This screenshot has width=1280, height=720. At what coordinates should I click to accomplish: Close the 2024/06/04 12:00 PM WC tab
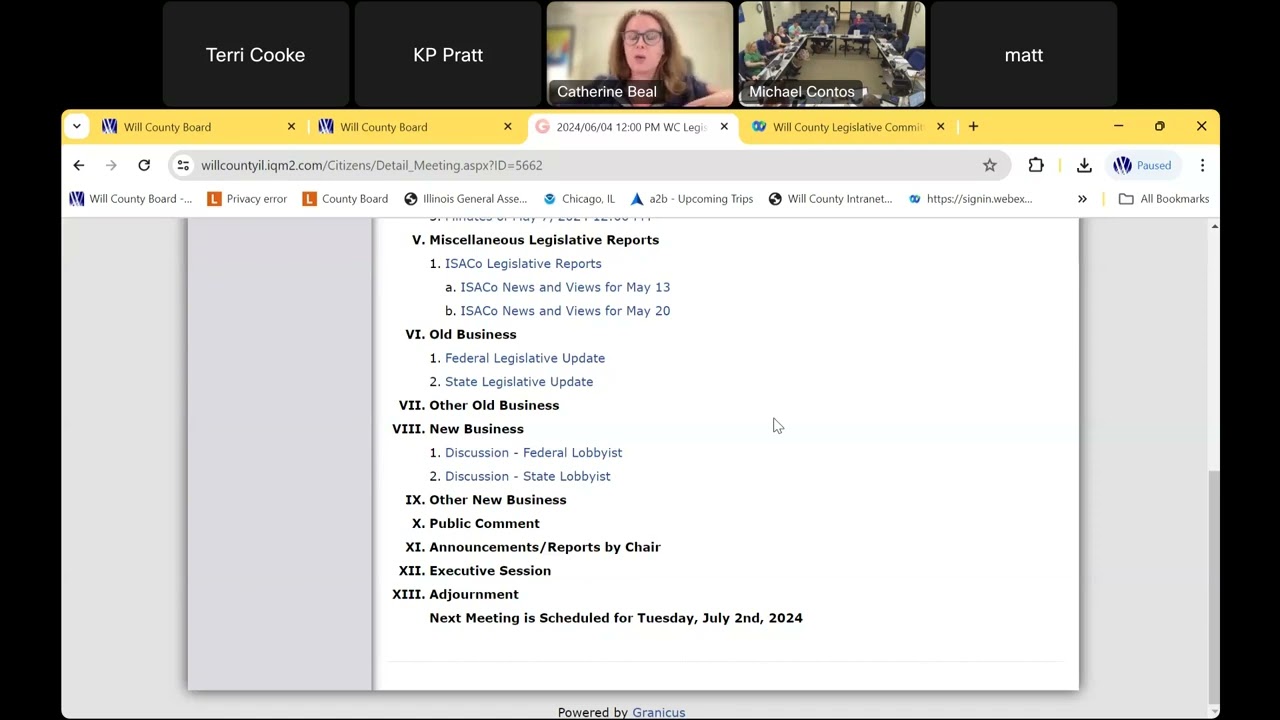click(724, 126)
